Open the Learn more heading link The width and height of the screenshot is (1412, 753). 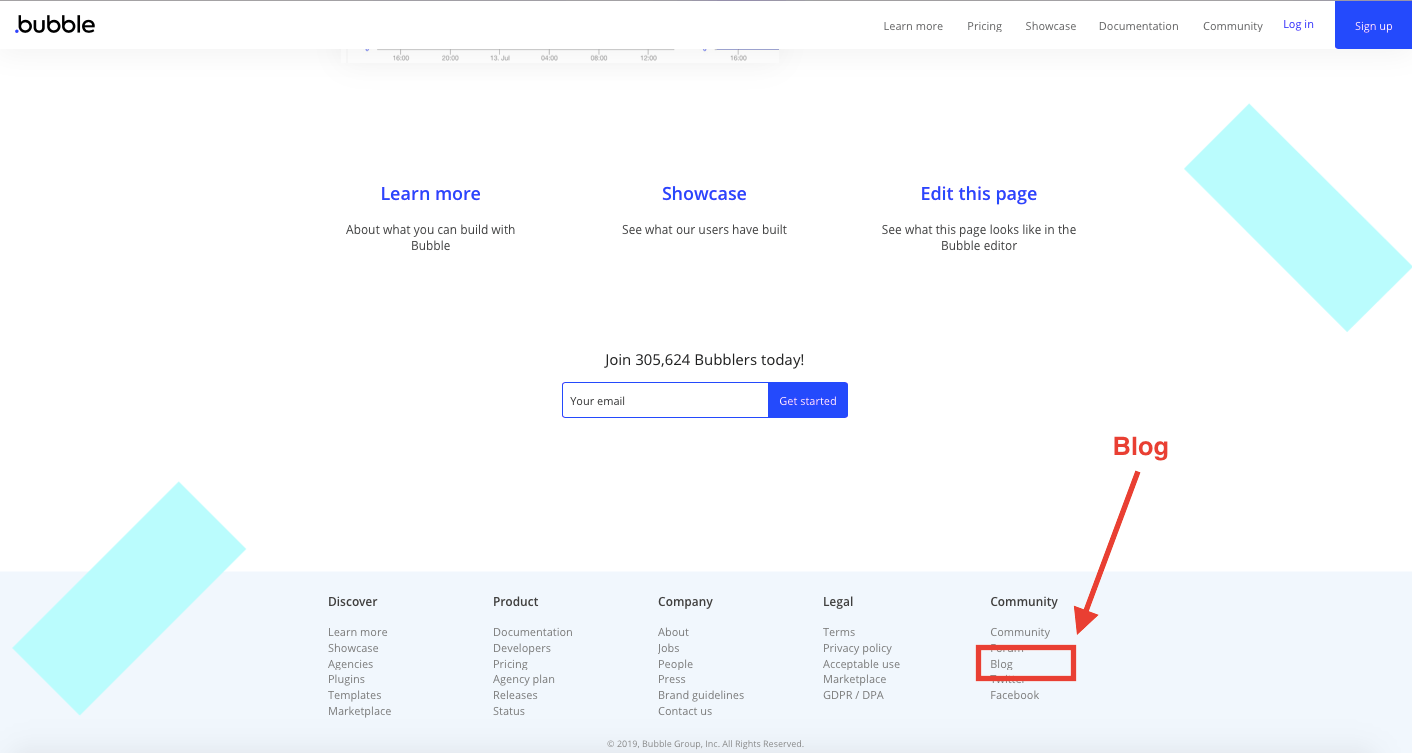click(x=430, y=193)
